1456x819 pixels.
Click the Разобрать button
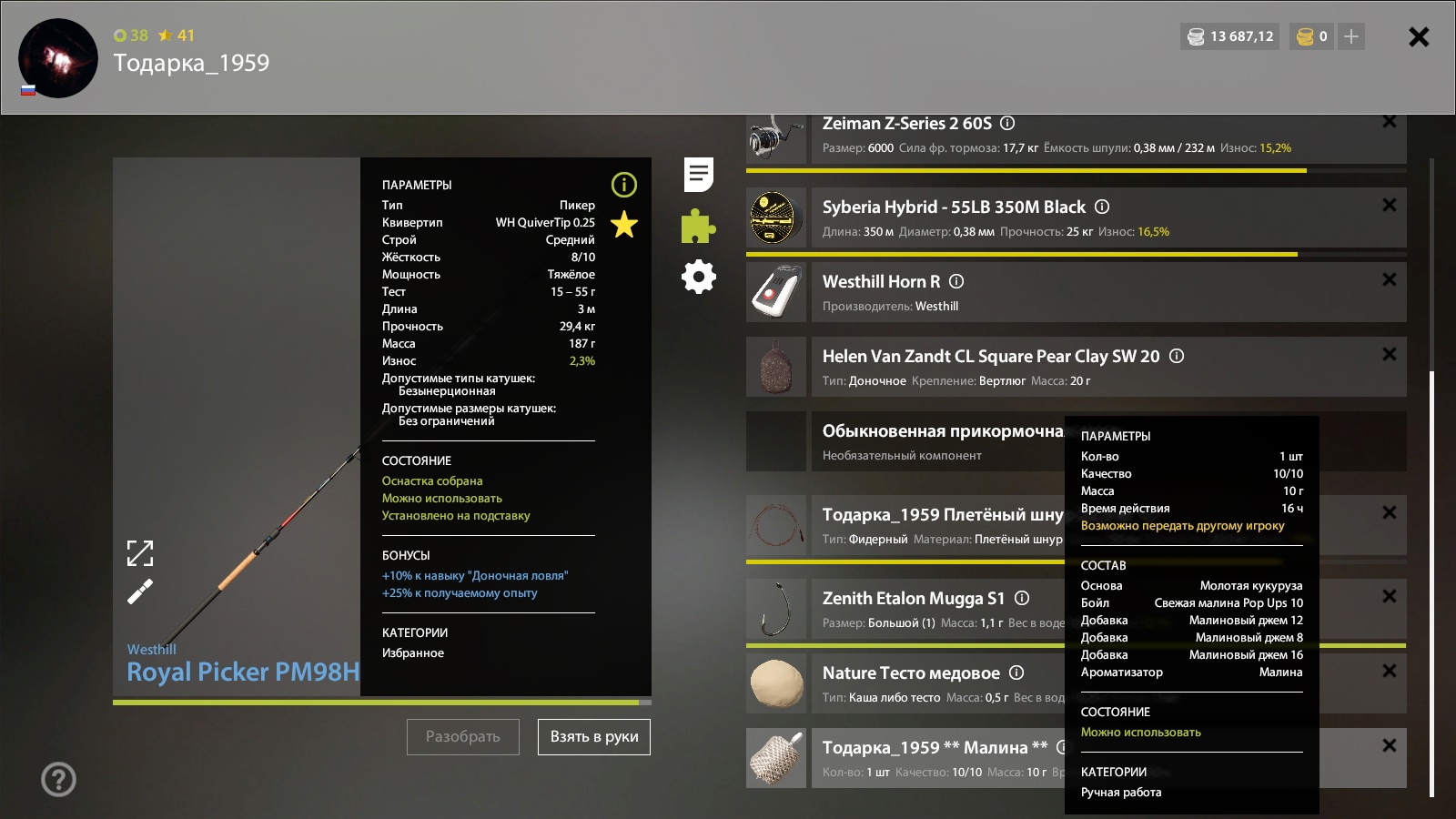pos(462,736)
